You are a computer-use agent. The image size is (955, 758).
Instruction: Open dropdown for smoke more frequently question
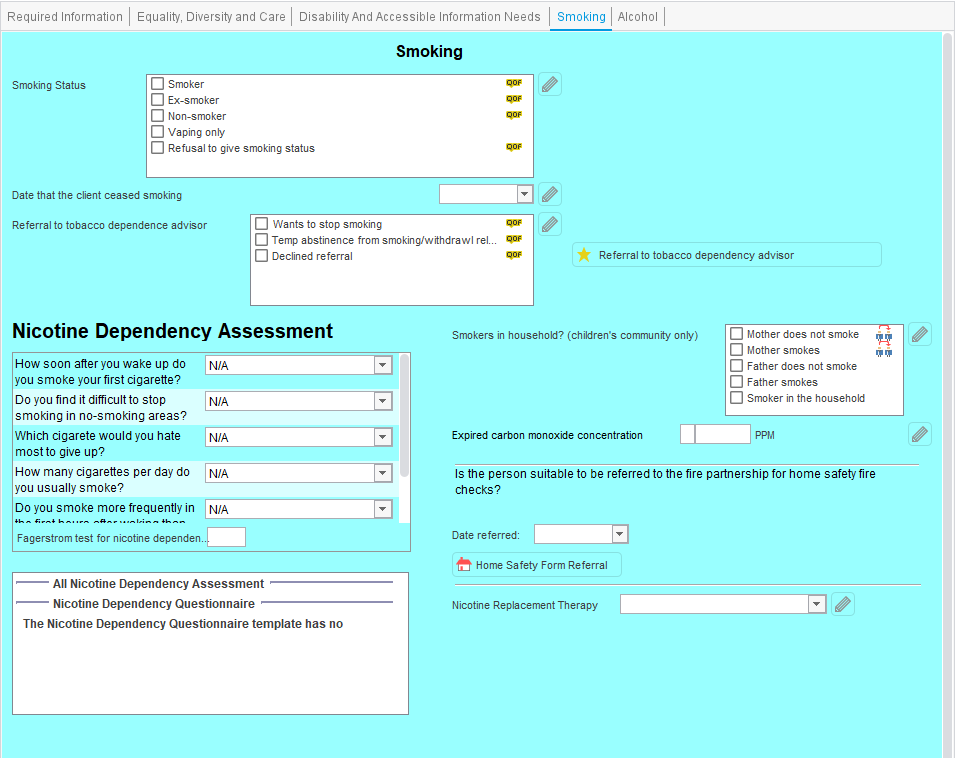pos(382,509)
